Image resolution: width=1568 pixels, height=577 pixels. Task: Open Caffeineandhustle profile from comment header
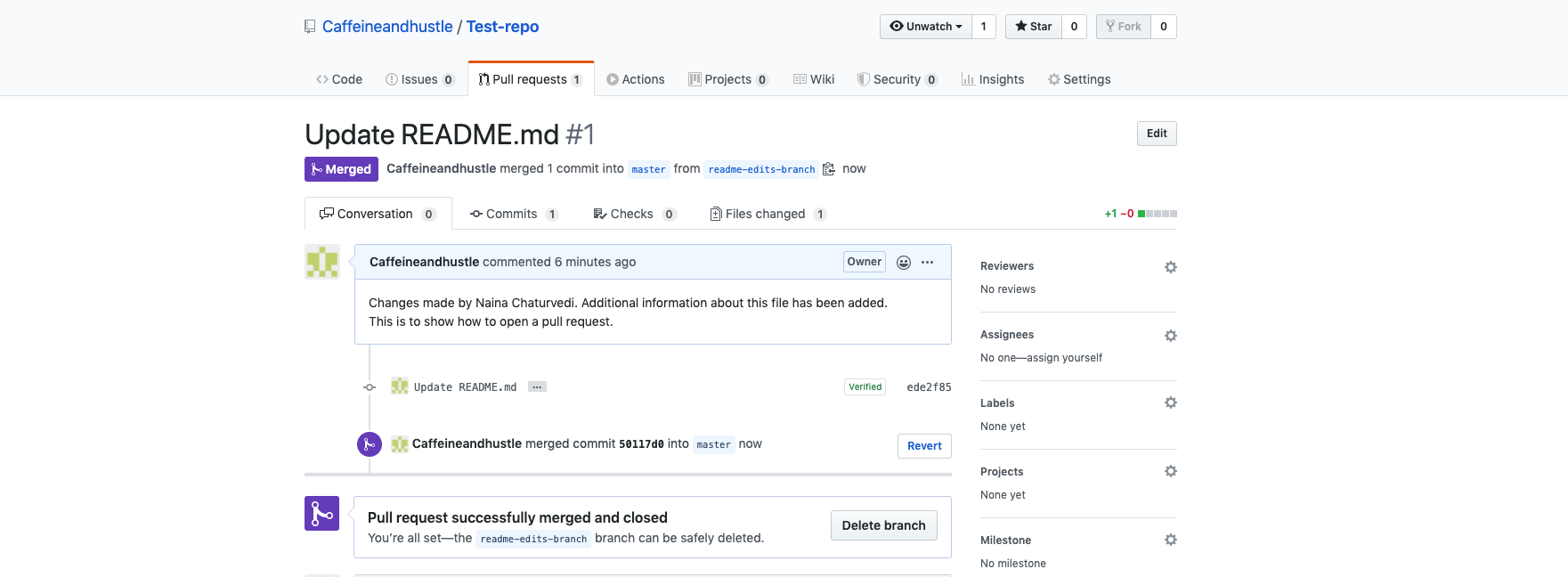[424, 262]
